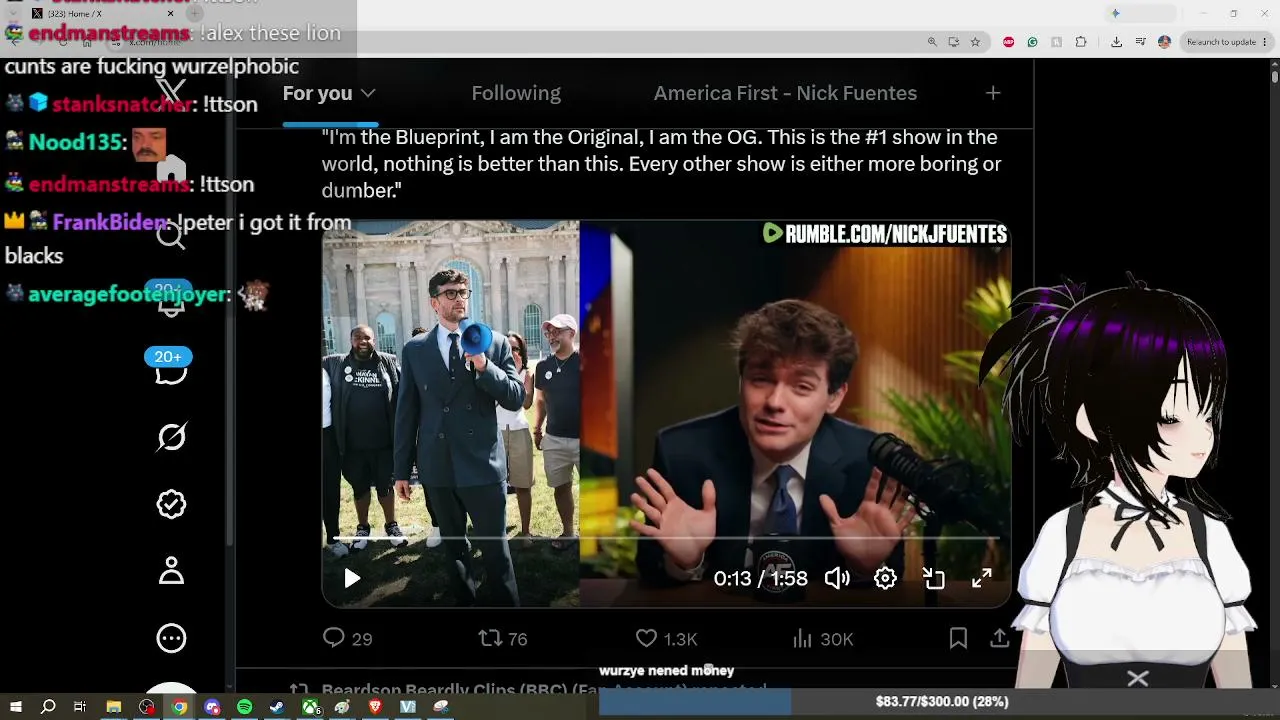
Task: Install app icon in Chrome address bar
Action: click(x=954, y=42)
